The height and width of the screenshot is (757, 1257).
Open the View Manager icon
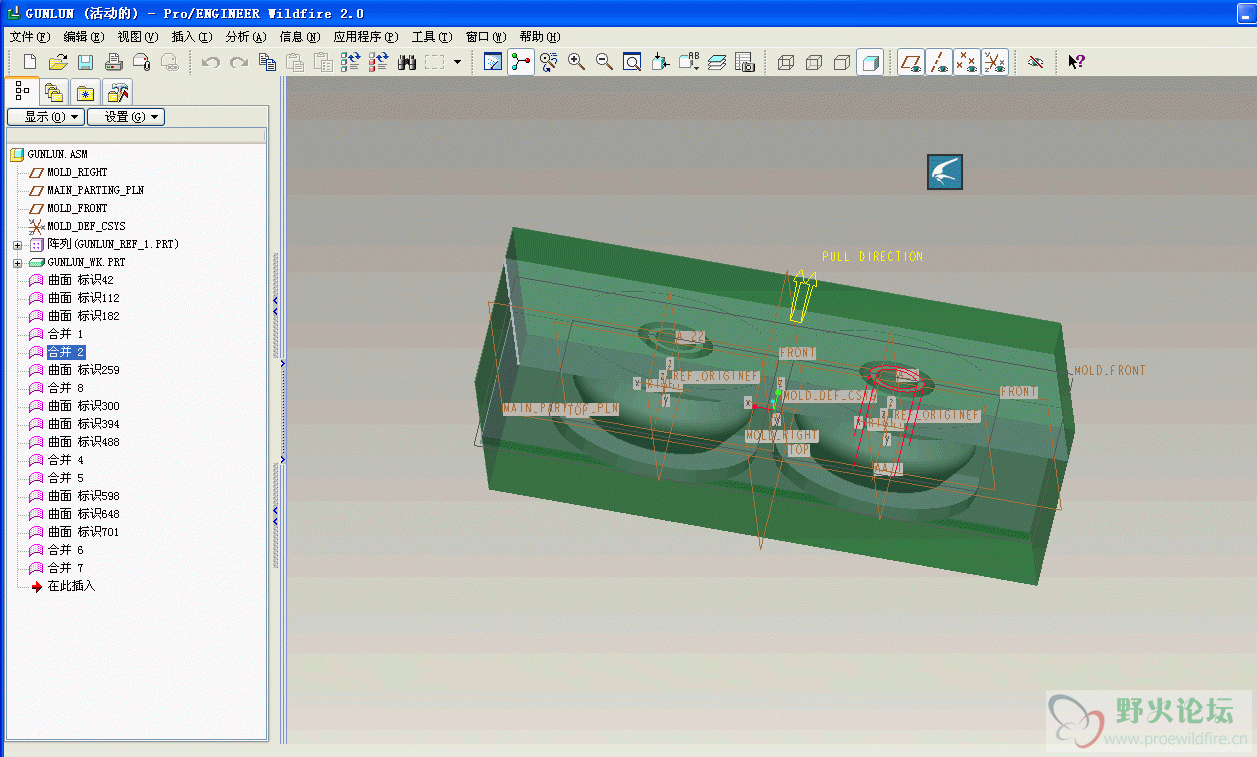point(745,62)
